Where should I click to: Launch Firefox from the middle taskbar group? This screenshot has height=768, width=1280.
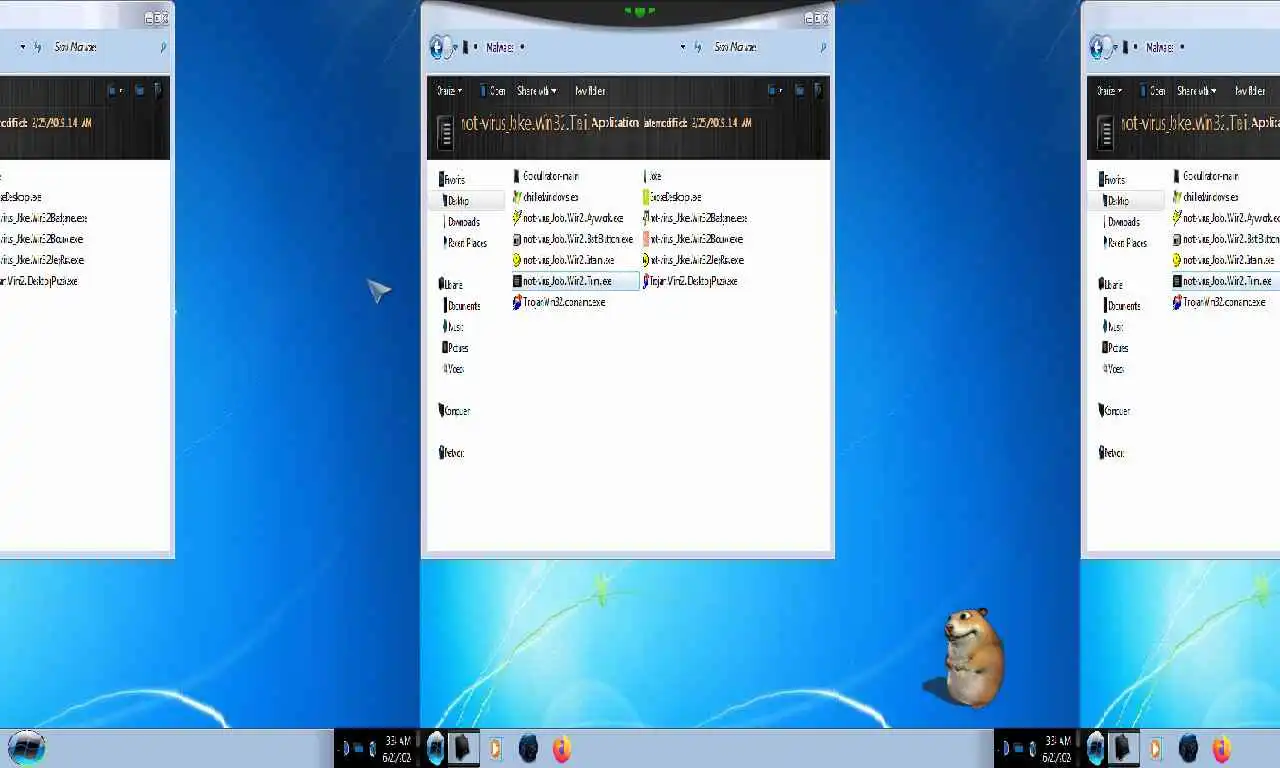tap(562, 748)
